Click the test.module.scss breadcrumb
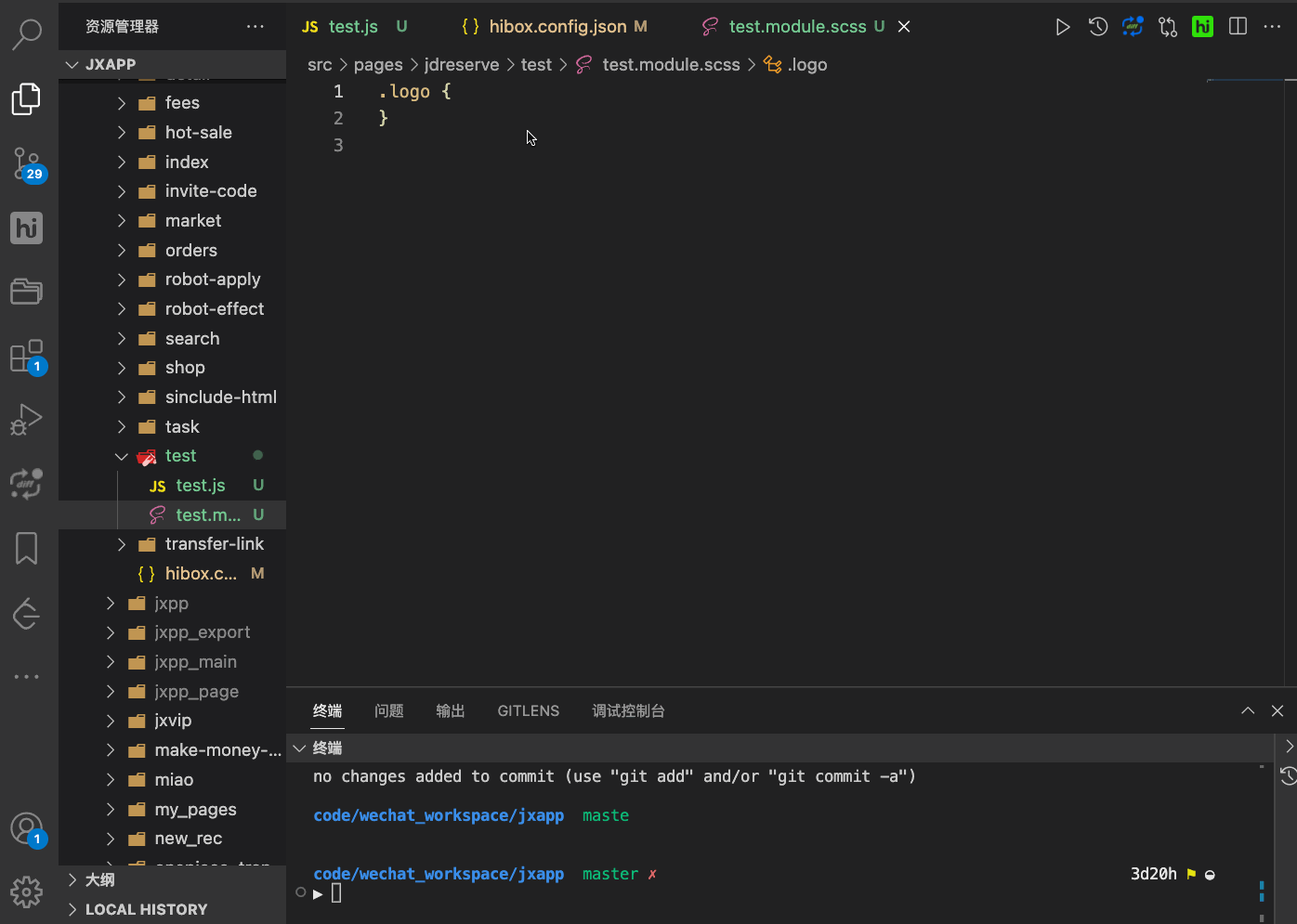The image size is (1297, 924). coord(659,65)
